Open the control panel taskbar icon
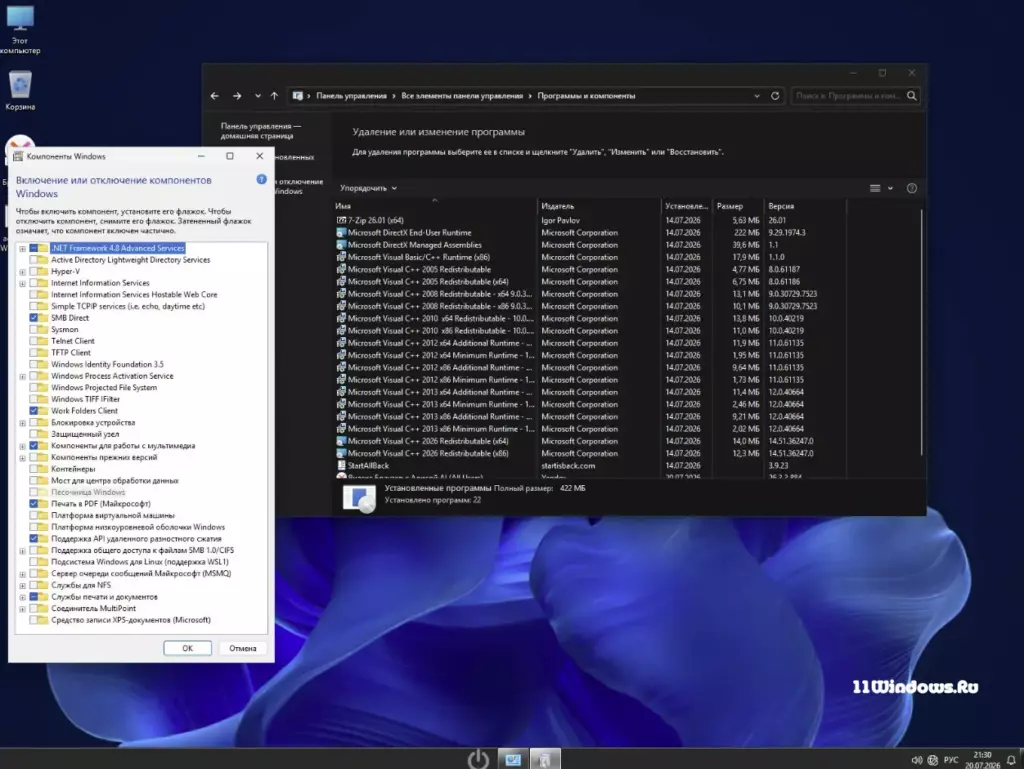 point(513,759)
